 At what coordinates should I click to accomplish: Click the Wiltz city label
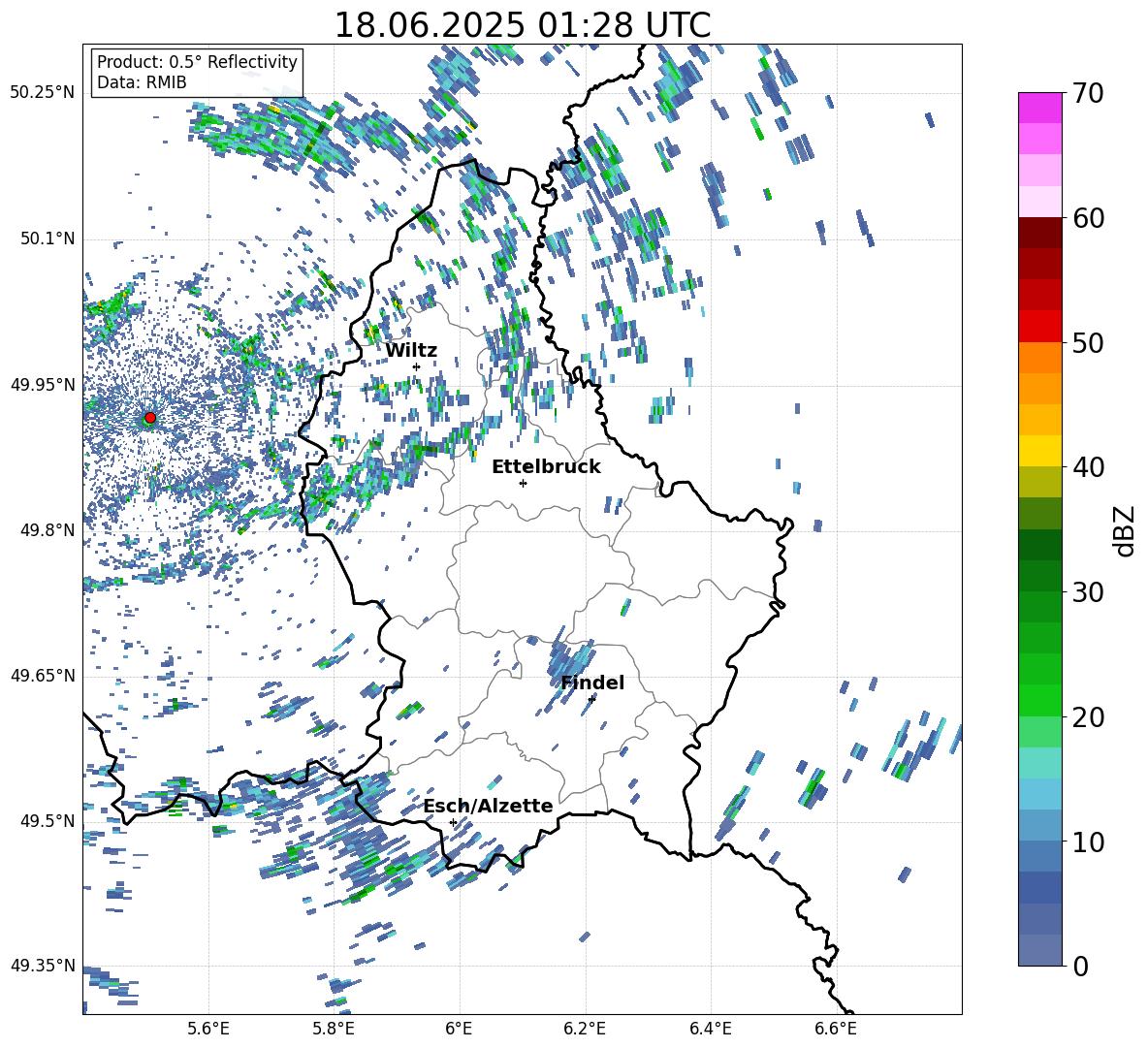coord(411,350)
